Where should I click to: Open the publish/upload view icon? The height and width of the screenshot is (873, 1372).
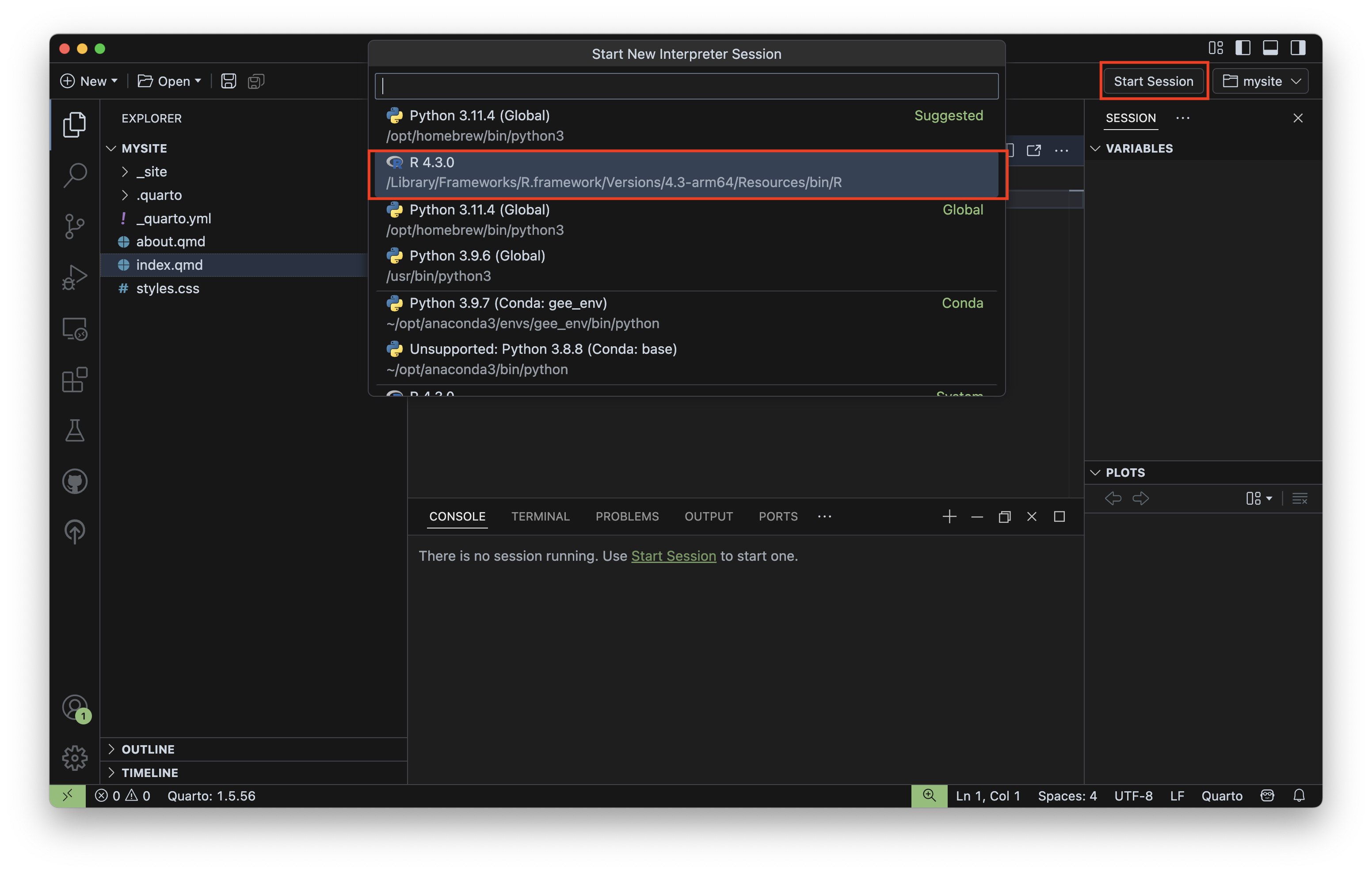(75, 532)
